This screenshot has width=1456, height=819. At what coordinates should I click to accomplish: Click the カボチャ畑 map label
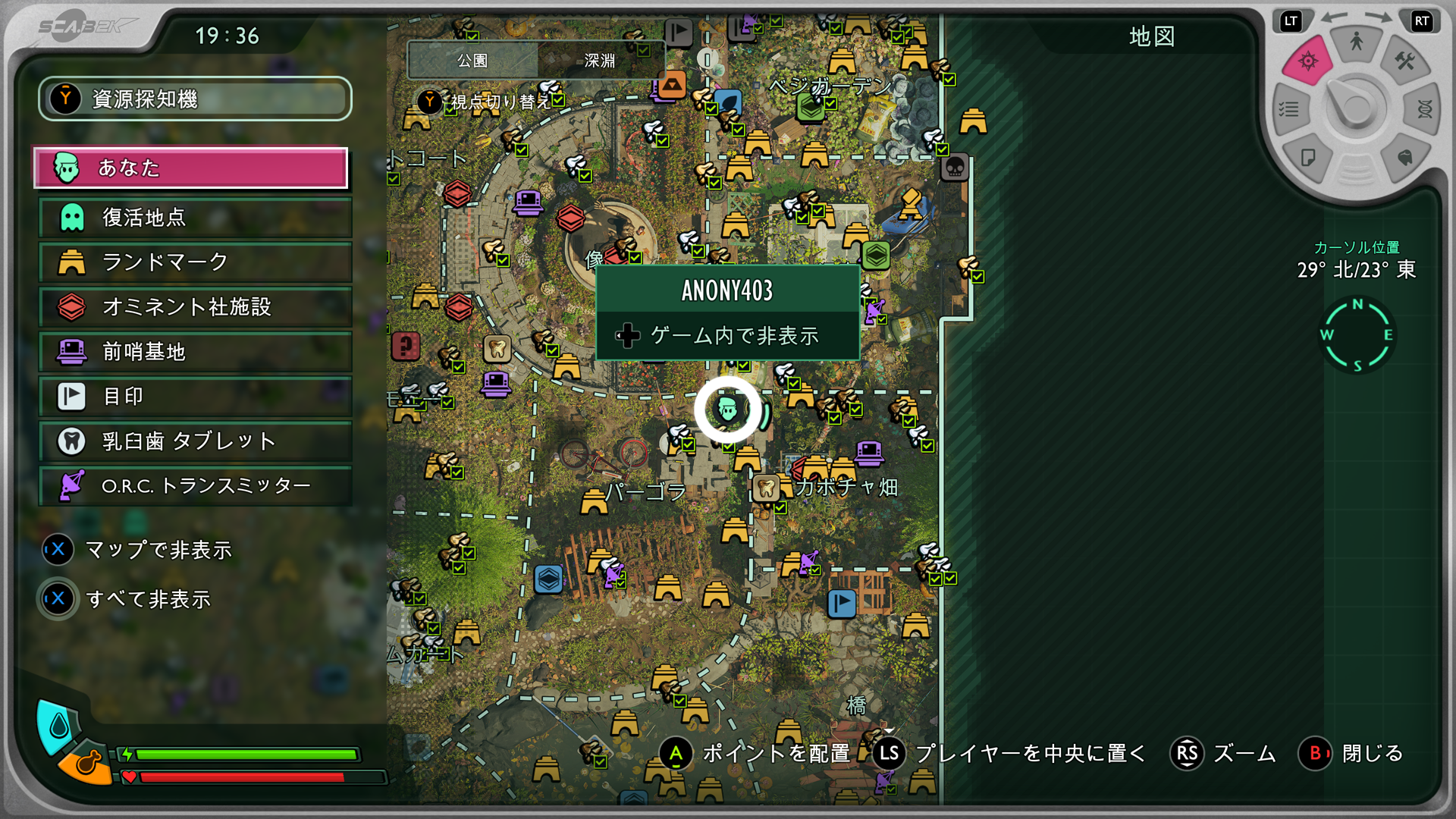[847, 487]
